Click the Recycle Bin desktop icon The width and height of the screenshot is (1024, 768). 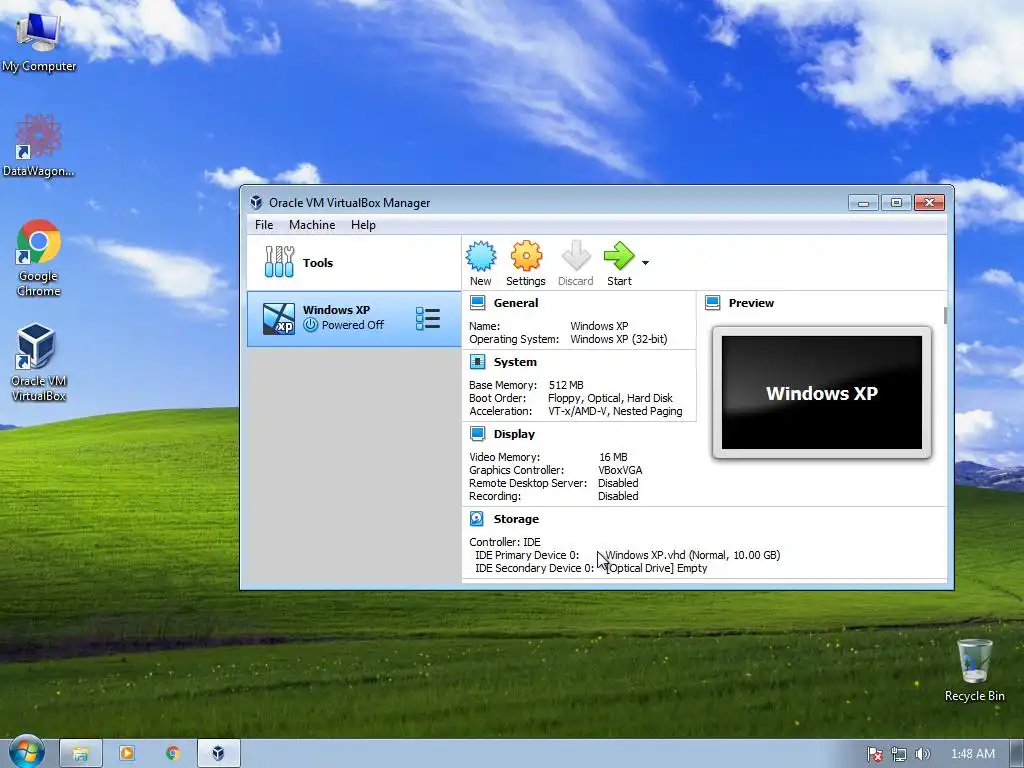click(974, 671)
